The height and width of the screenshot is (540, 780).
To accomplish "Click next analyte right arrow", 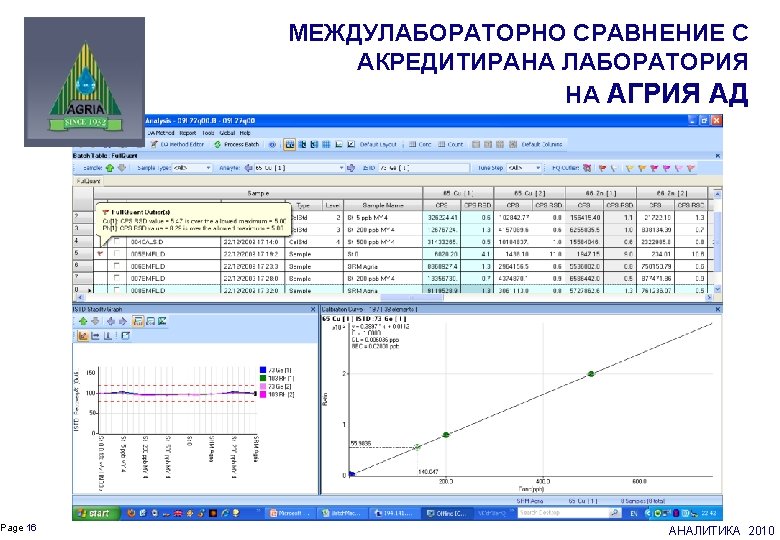I will [351, 168].
